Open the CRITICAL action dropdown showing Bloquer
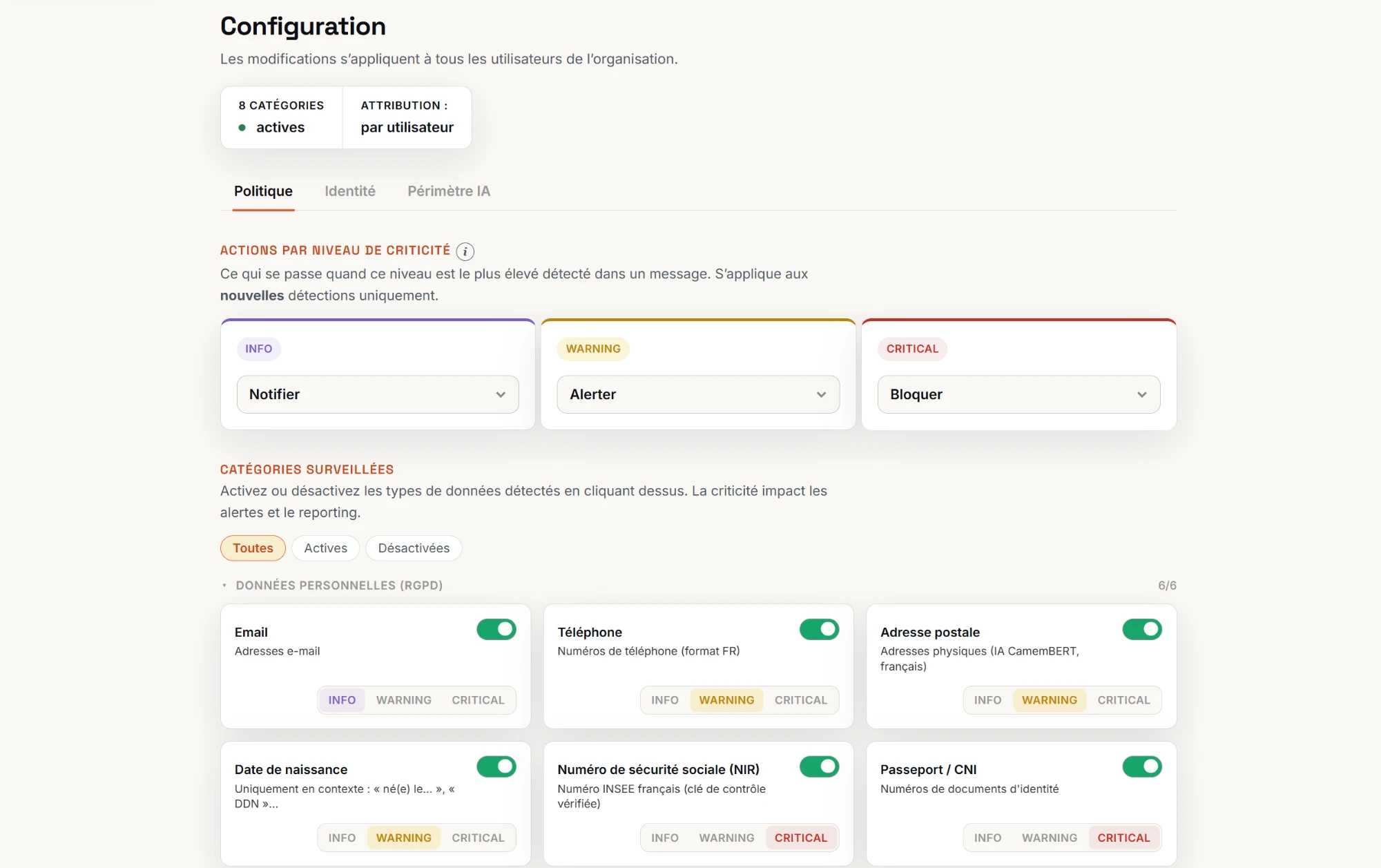 point(1018,394)
